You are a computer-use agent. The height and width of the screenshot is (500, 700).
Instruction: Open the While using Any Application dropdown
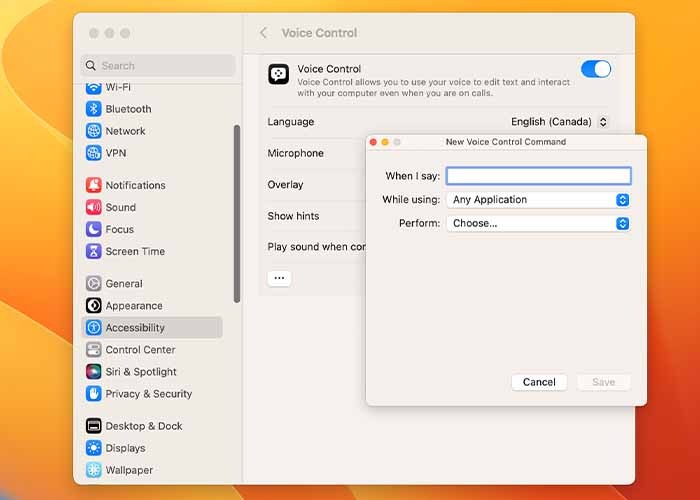tap(538, 200)
